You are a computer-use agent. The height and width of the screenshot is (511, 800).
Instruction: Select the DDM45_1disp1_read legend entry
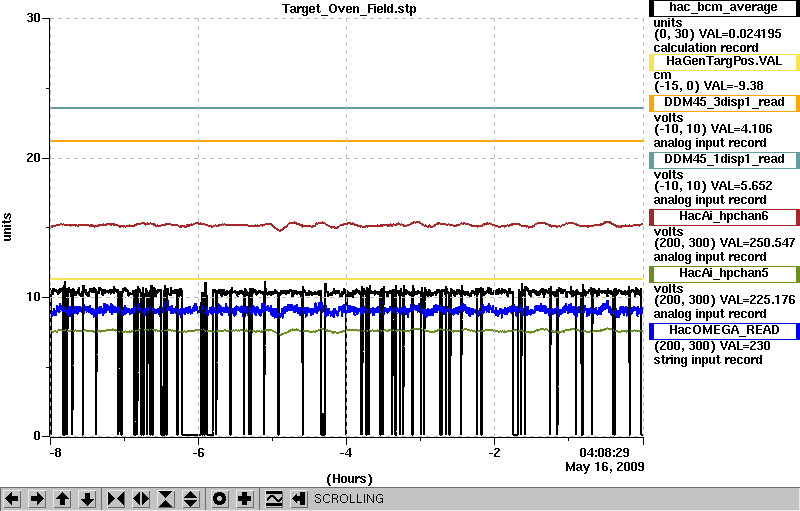click(724, 160)
